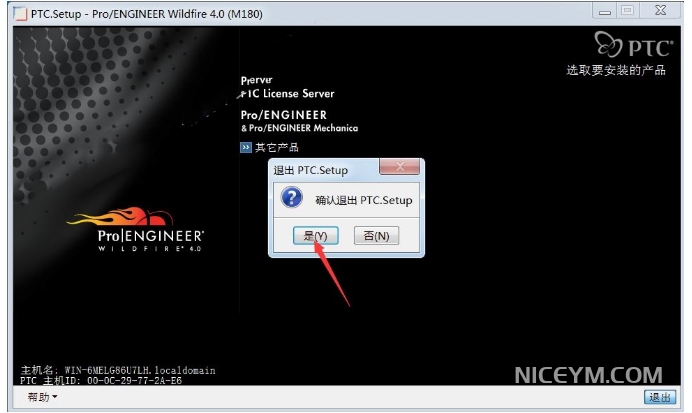Click the PTC.Setup Wildfire 4.0 title text

147,14
